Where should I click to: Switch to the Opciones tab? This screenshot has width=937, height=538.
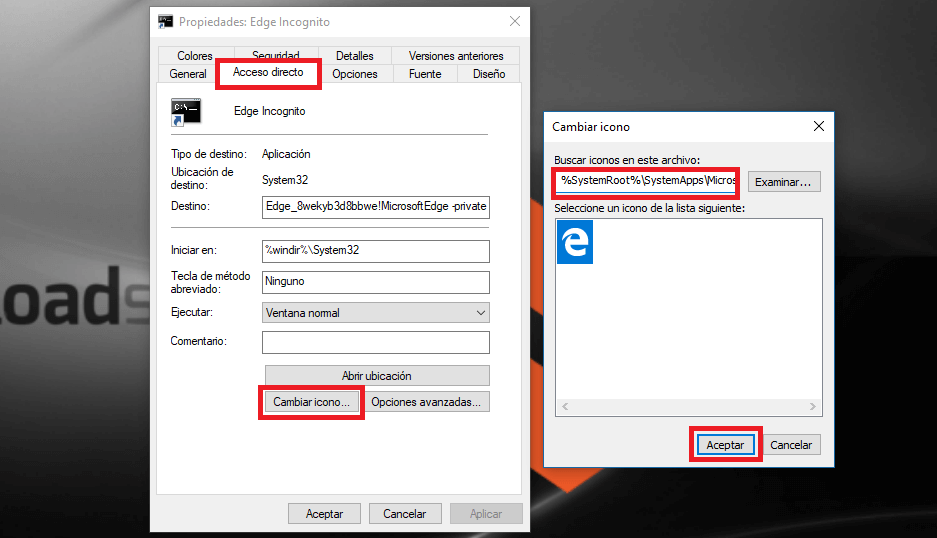[x=355, y=74]
